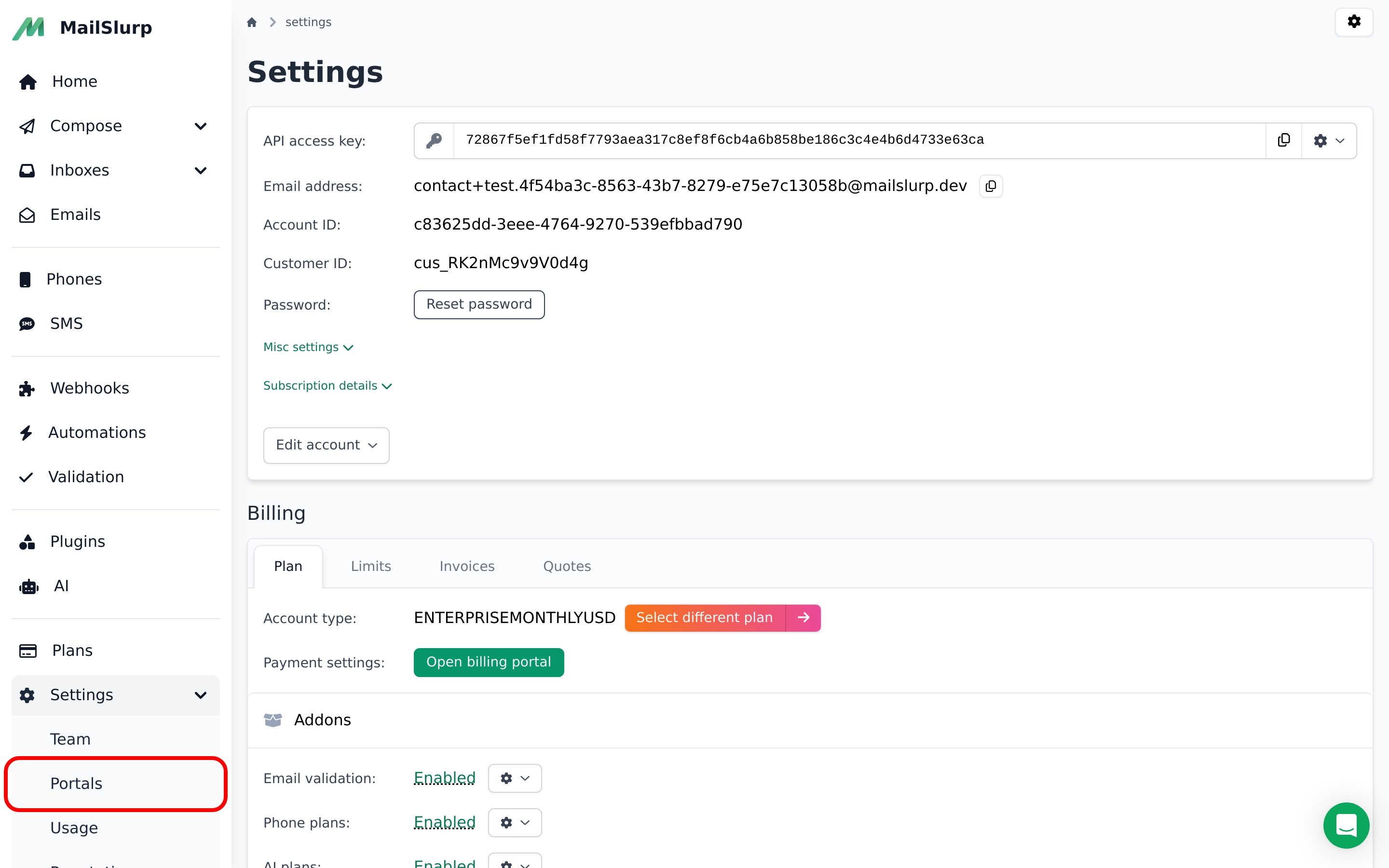Open the Team settings page
Image resolution: width=1389 pixels, height=868 pixels.
click(x=115, y=739)
